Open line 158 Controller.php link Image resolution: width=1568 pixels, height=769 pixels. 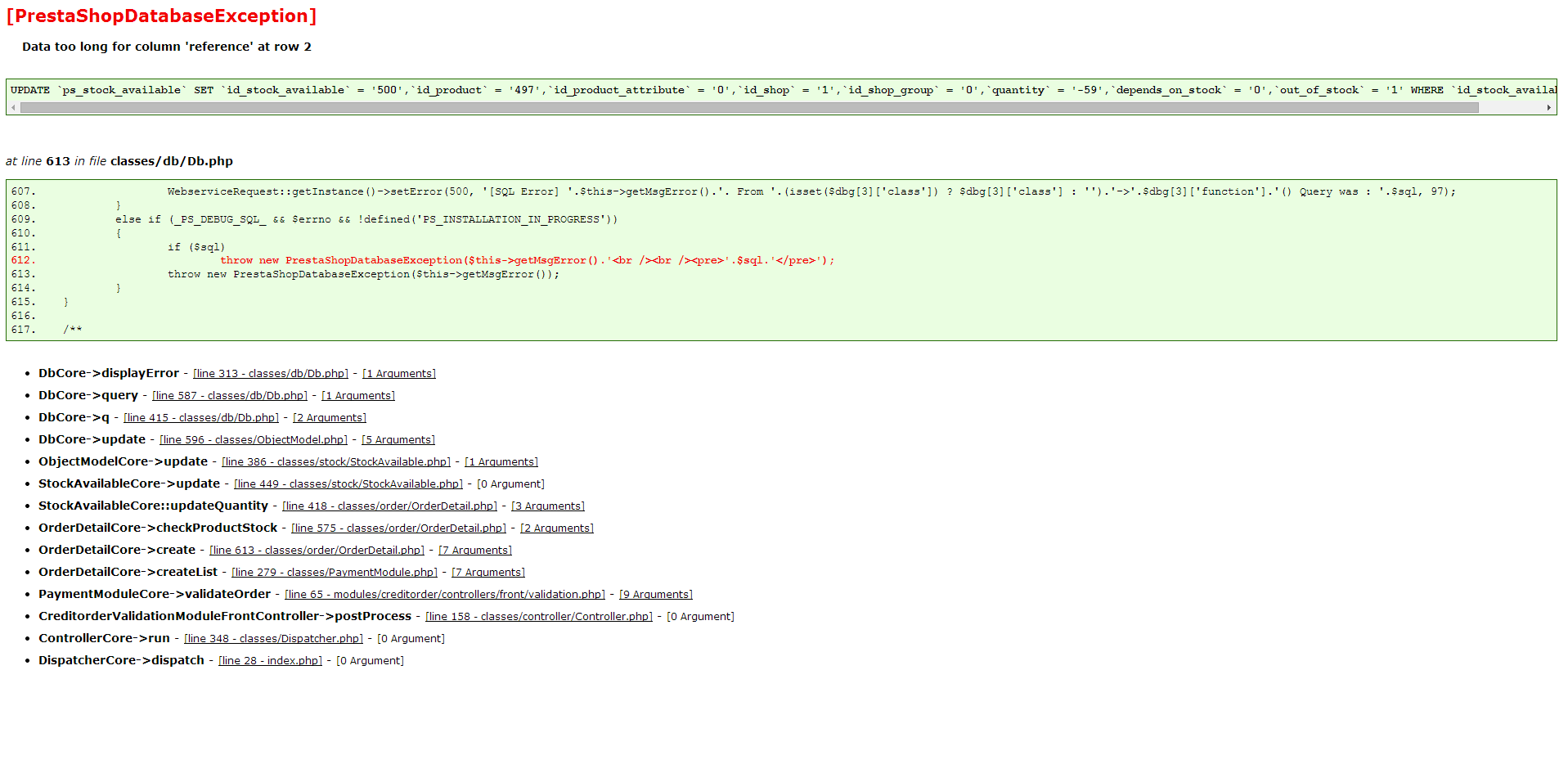(x=539, y=617)
